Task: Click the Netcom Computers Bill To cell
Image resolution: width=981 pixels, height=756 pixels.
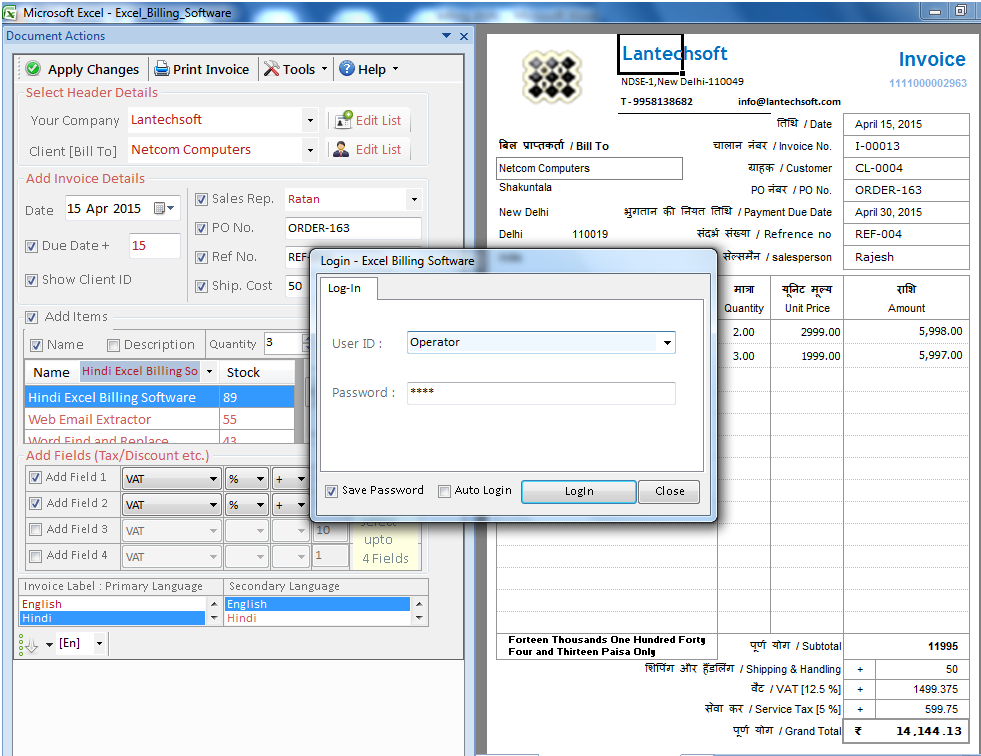Action: click(x=589, y=168)
